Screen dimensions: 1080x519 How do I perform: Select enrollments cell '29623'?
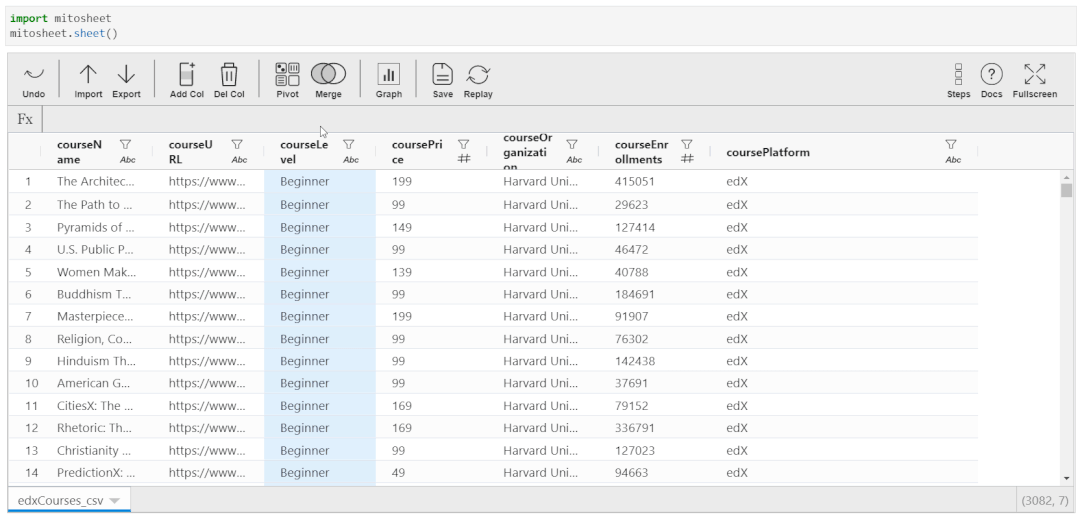point(654,204)
